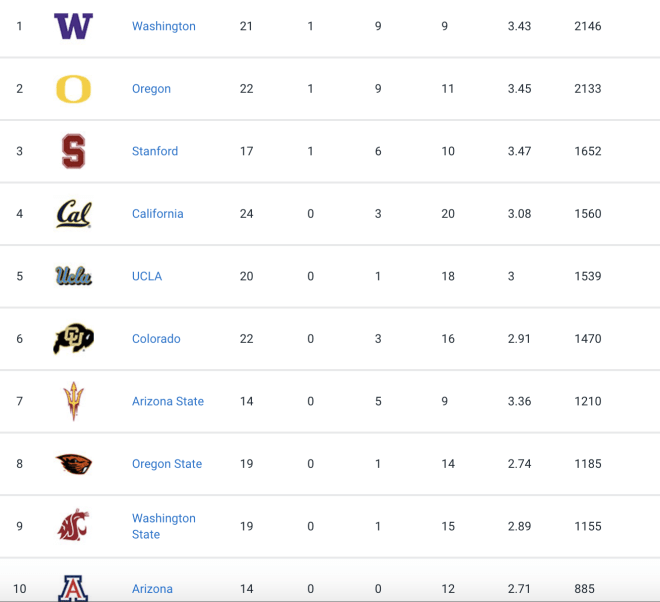This screenshot has height=602, width=660.
Task: Click the Oregon State beaver logo
Action: [74, 463]
